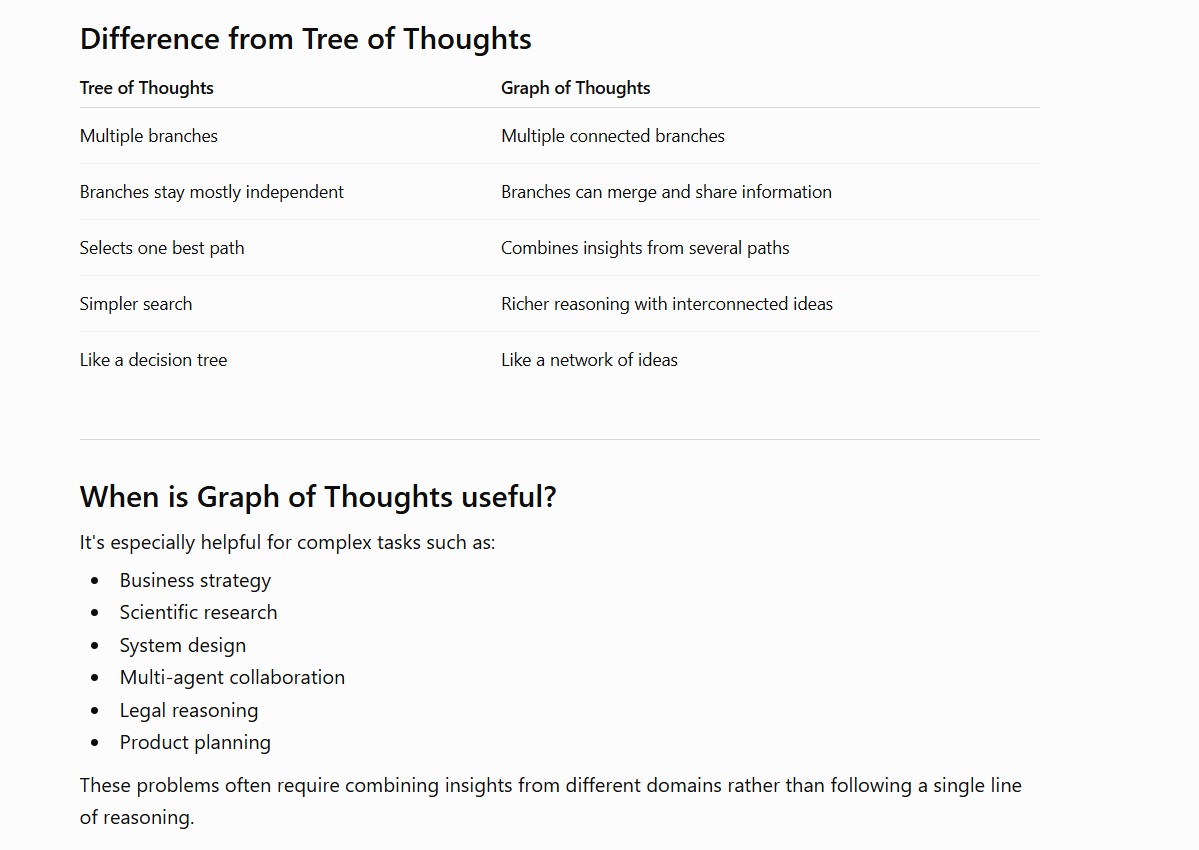Click 'When is Graph of Thoughts useful?' heading

(x=317, y=497)
